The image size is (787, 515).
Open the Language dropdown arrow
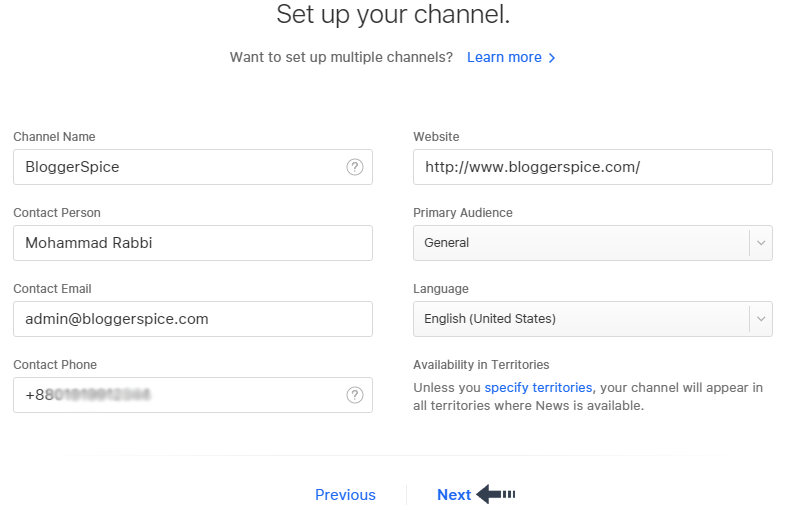pos(761,319)
